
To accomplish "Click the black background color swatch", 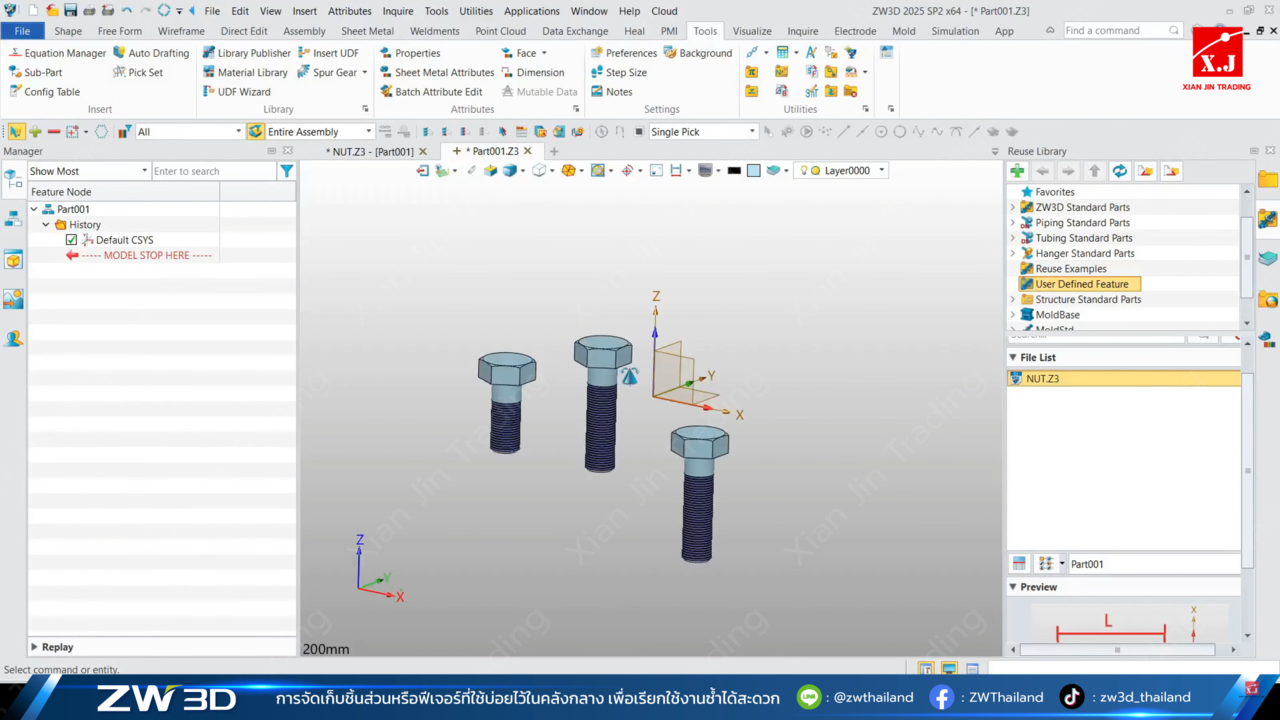I will point(734,171).
